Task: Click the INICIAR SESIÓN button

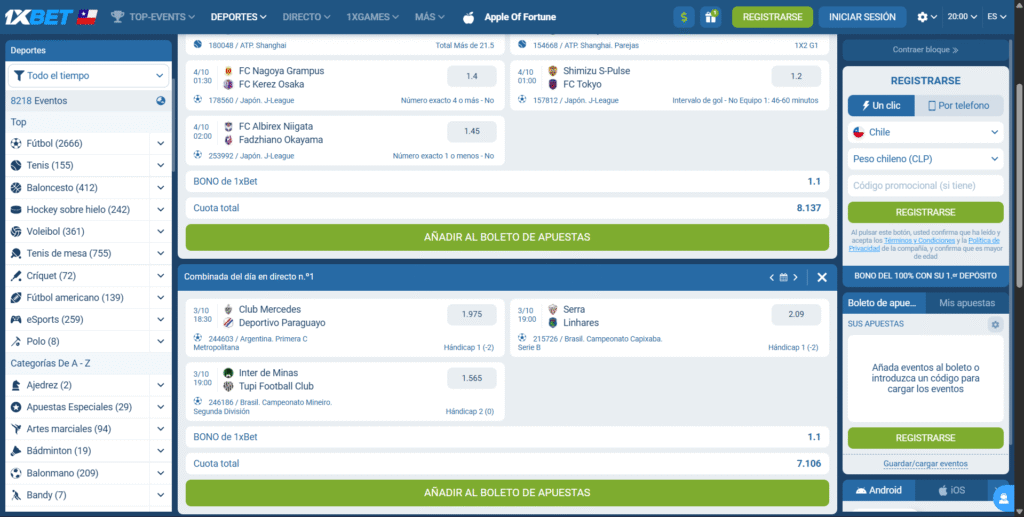Action: pos(863,17)
